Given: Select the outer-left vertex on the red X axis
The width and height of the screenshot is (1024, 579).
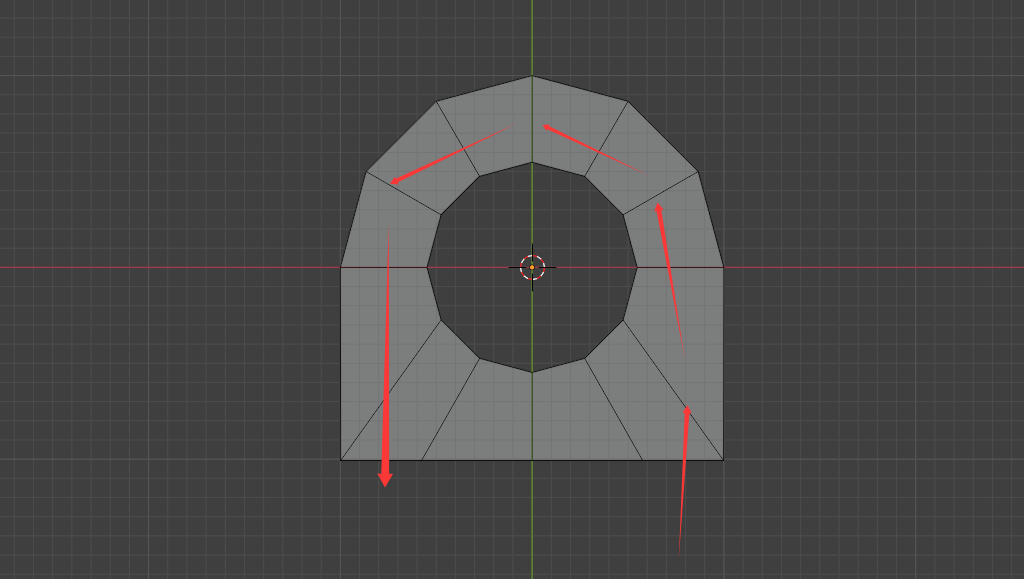Looking at the screenshot, I should coord(341,267).
